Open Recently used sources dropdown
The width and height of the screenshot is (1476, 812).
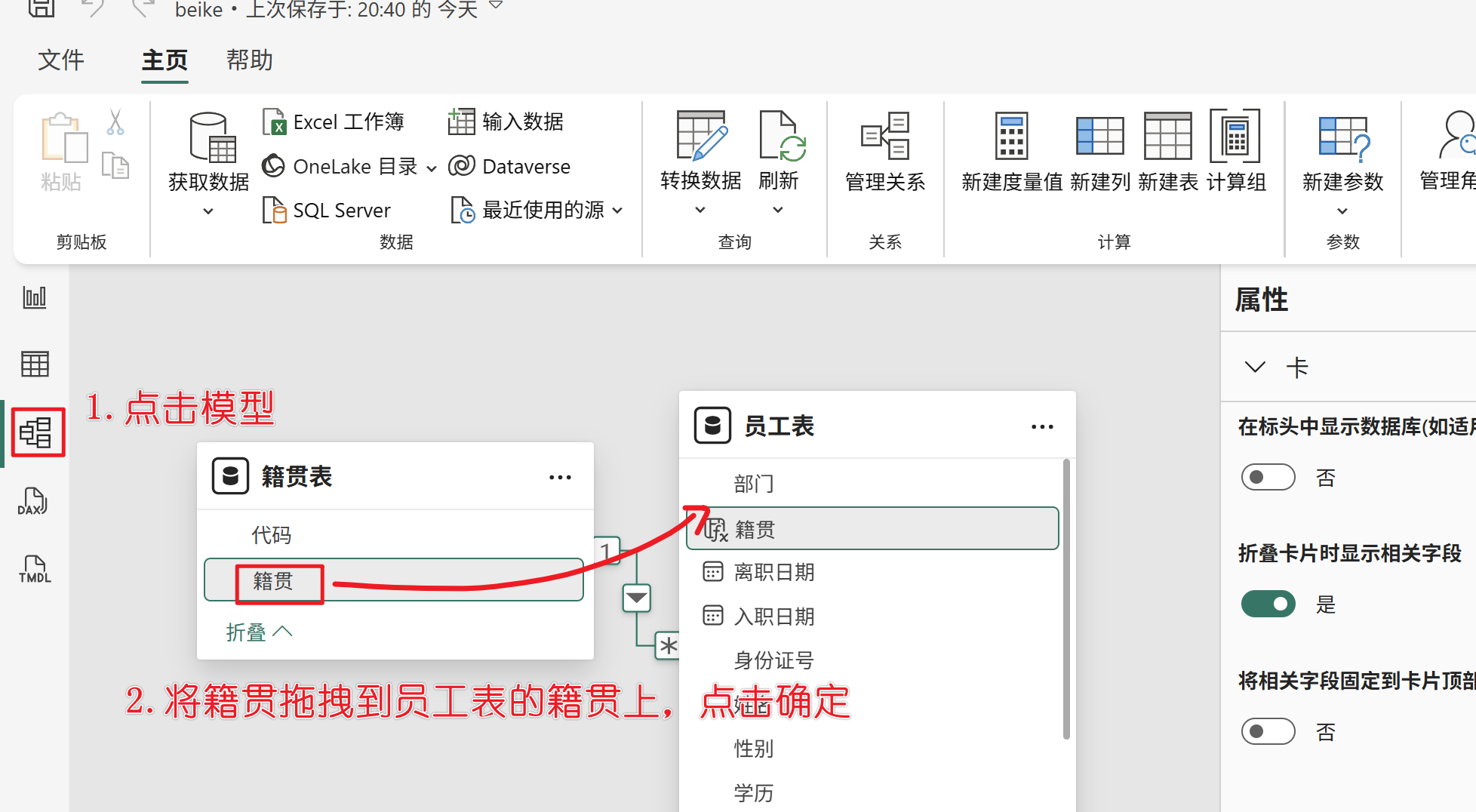pos(618,211)
